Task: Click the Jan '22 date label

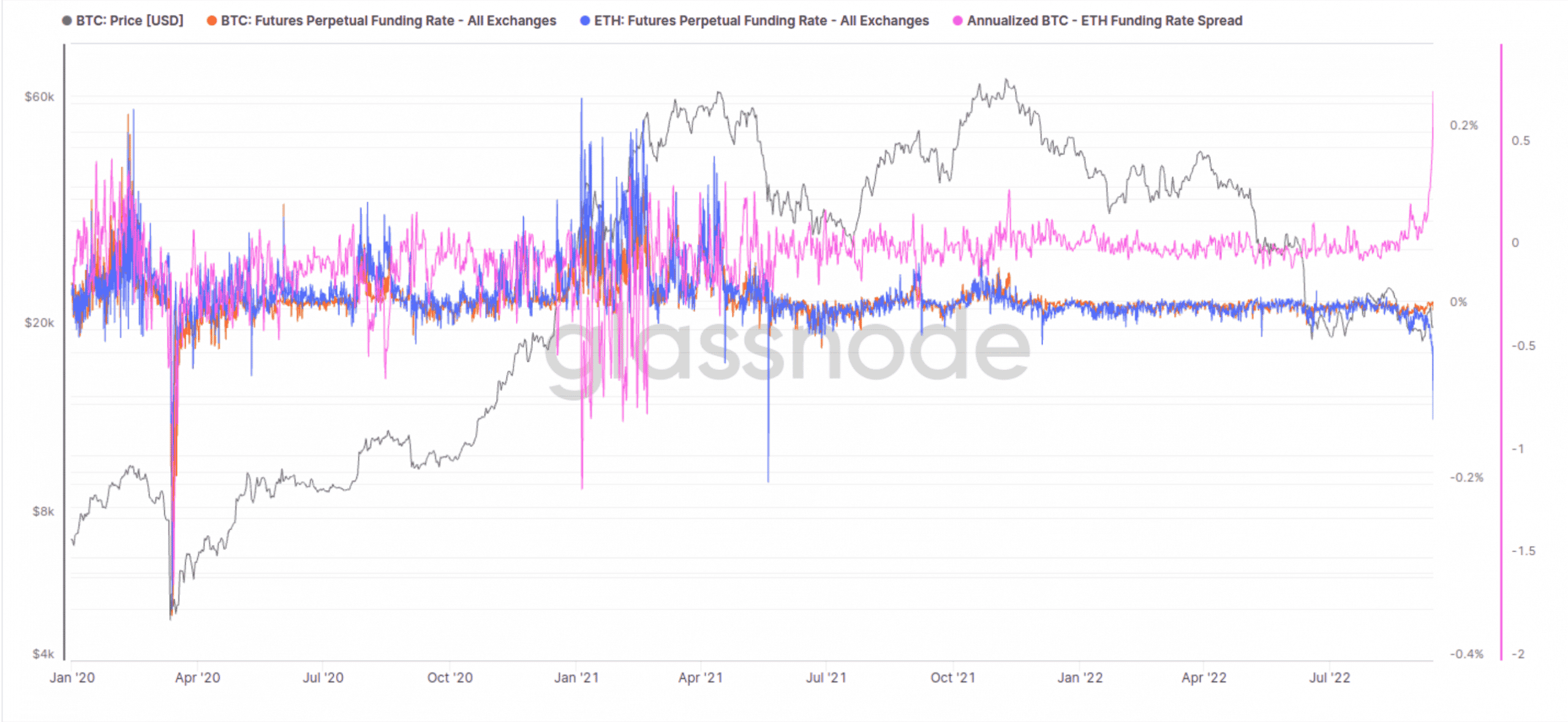Action: [x=1080, y=678]
